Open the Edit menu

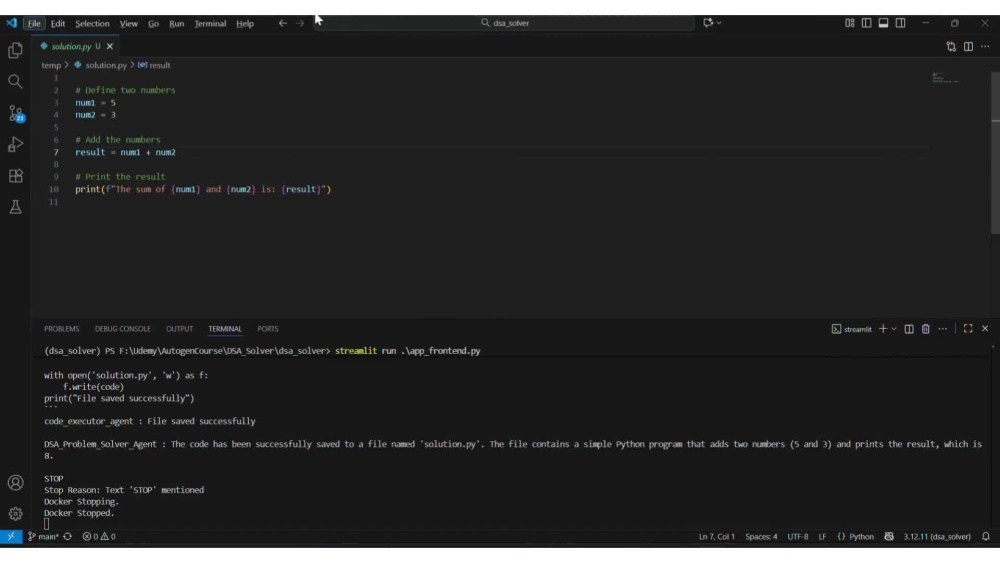click(x=58, y=24)
